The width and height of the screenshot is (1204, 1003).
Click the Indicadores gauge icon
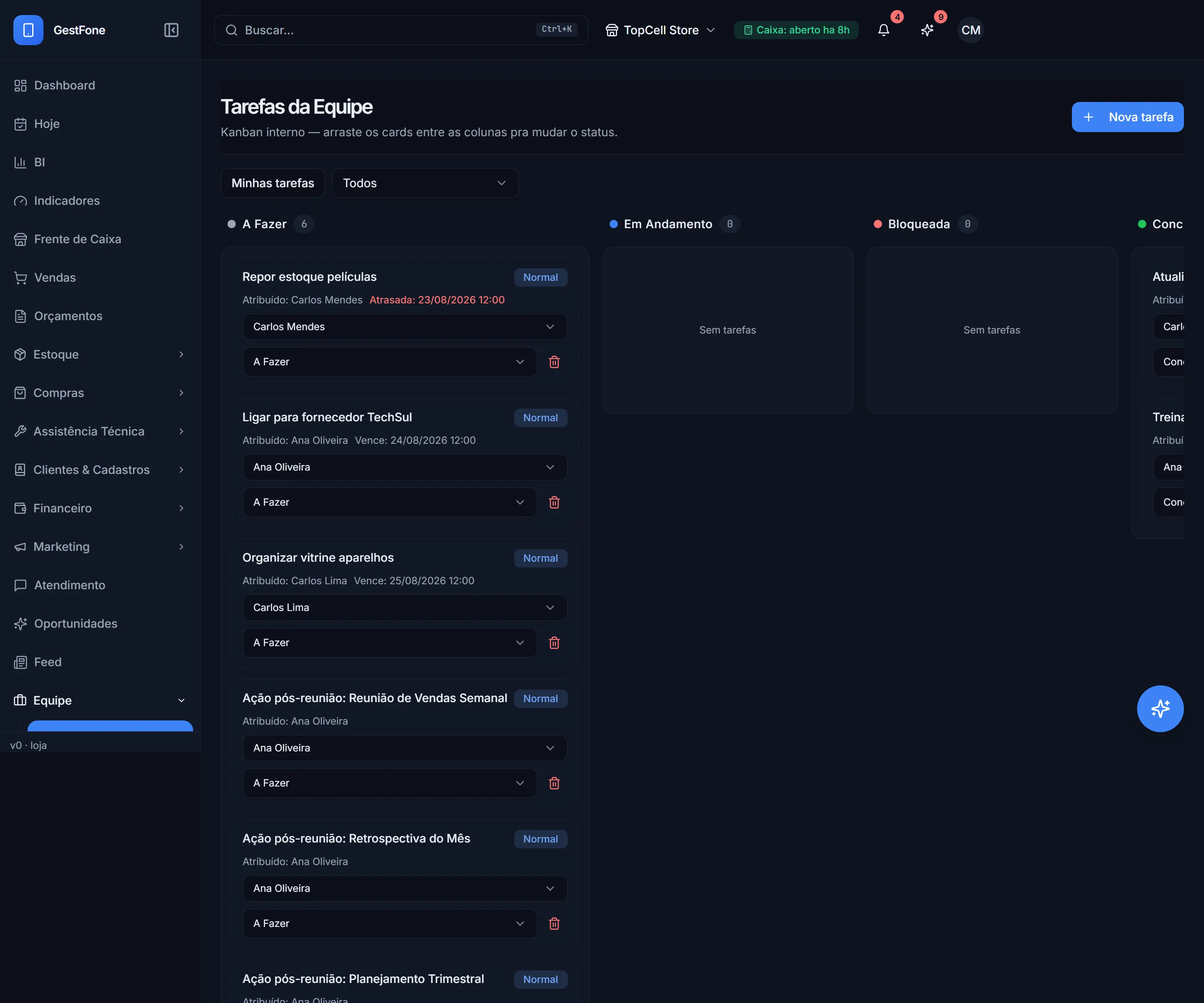tap(20, 201)
